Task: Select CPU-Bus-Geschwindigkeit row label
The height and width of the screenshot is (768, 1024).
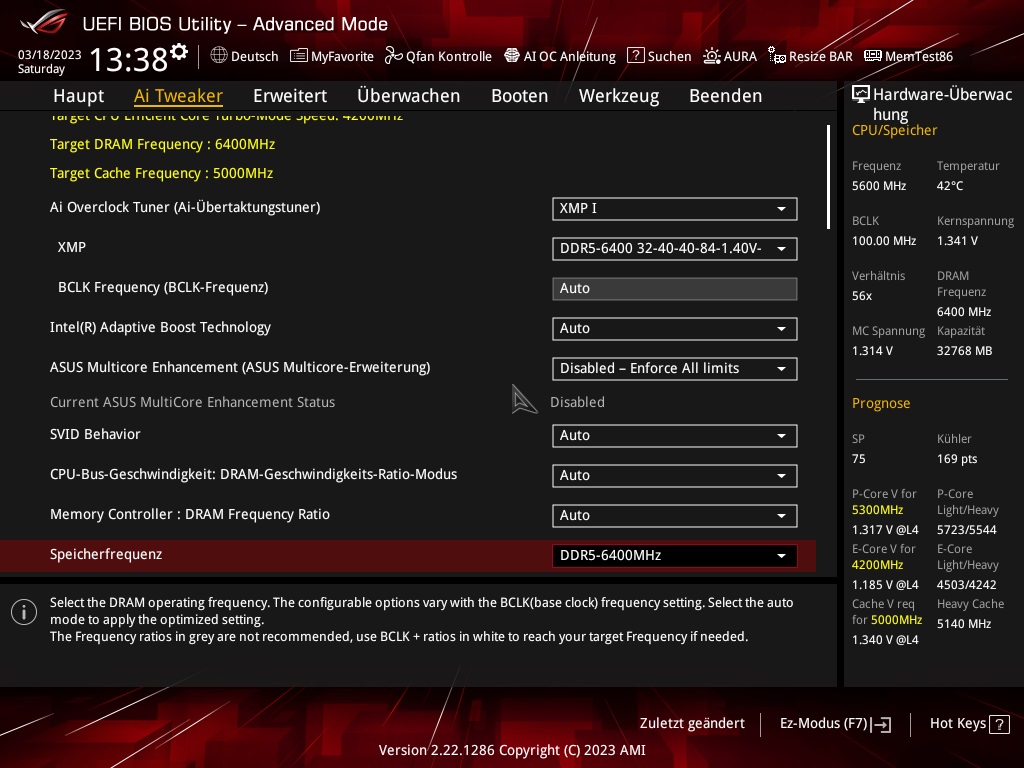Action: (x=253, y=475)
